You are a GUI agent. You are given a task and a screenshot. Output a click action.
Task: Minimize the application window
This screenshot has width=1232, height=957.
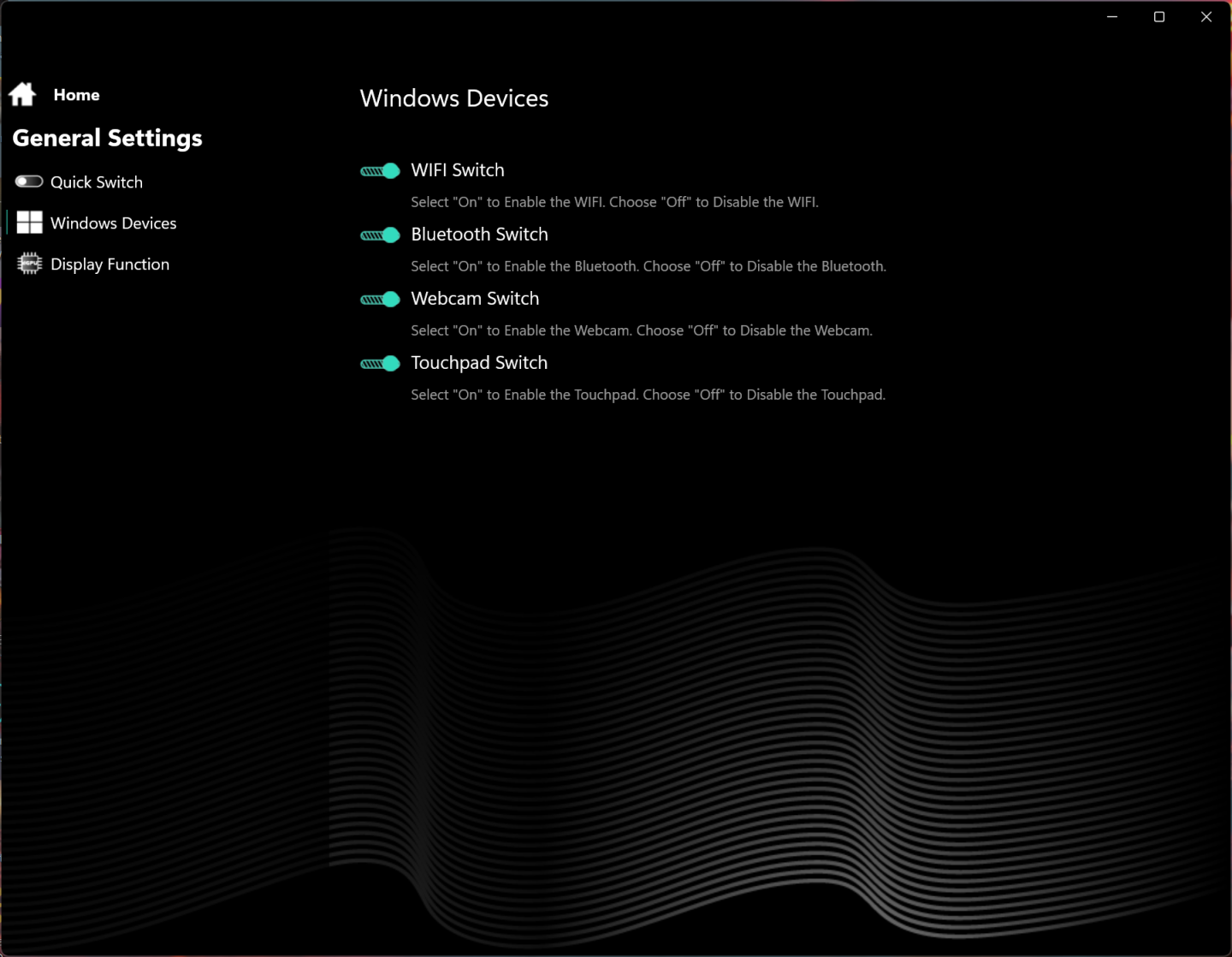pyautogui.click(x=1112, y=17)
